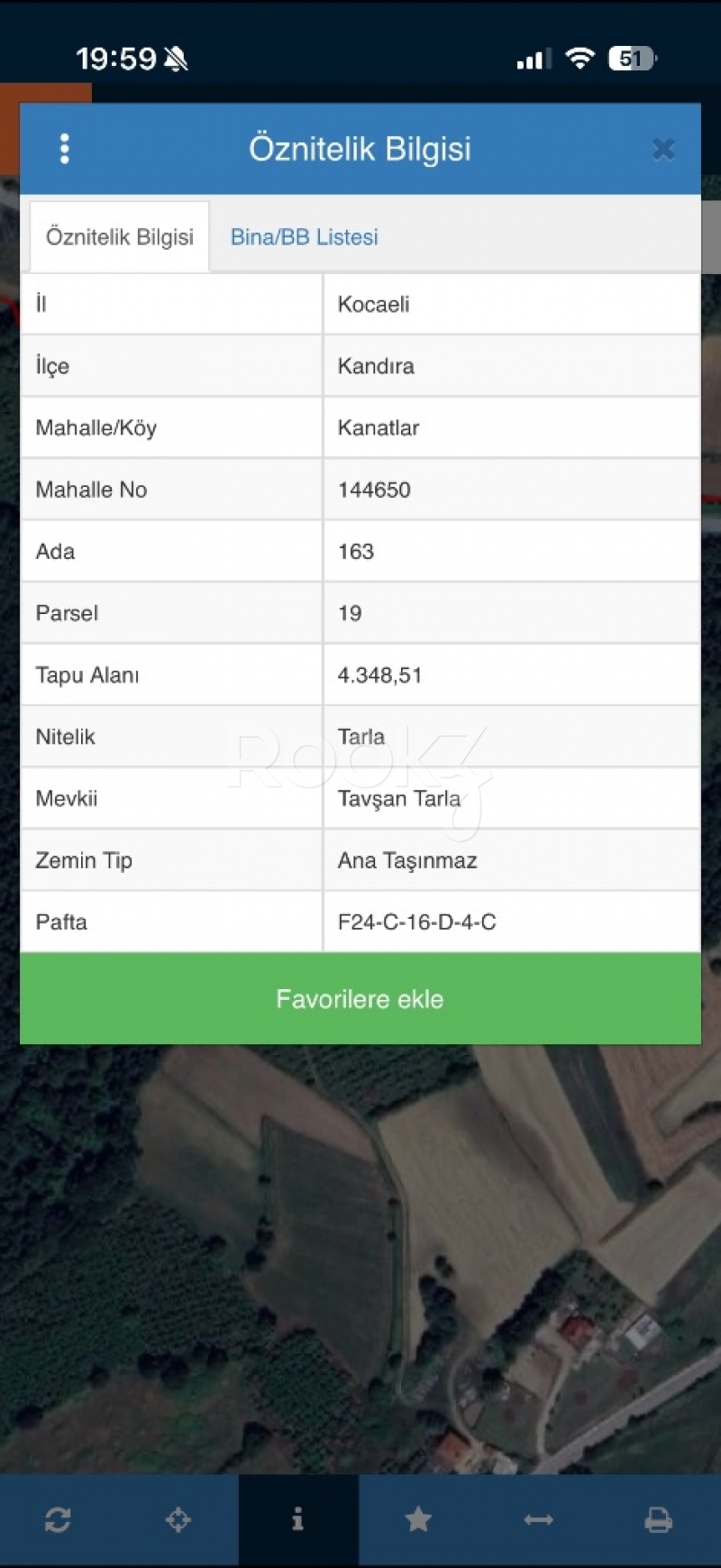Image resolution: width=721 pixels, height=1568 pixels.
Task: Tap the satellite map below the dialog
Action: (x=360, y=1262)
